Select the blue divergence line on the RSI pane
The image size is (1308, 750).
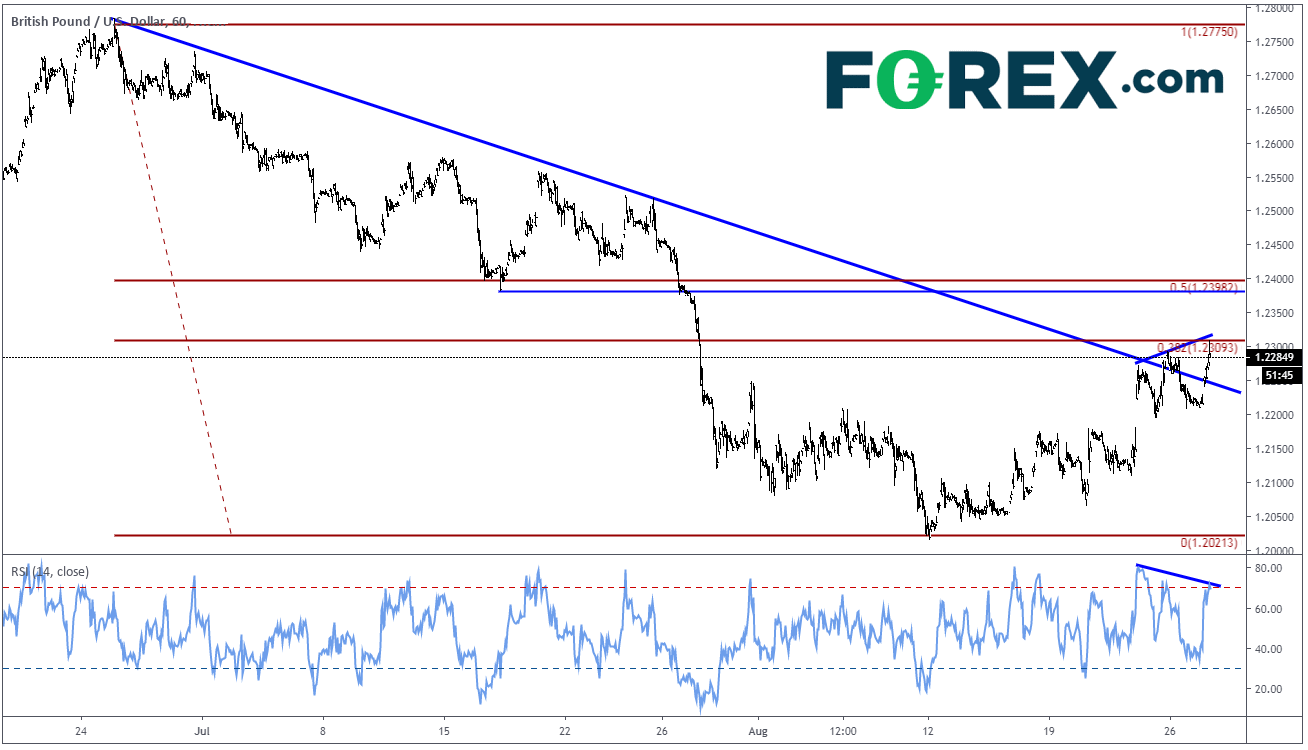click(x=1178, y=575)
